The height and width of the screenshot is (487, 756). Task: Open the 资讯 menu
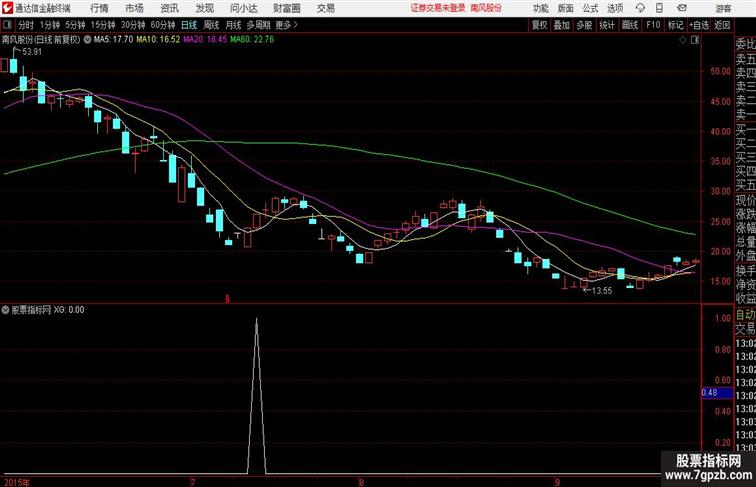169,8
